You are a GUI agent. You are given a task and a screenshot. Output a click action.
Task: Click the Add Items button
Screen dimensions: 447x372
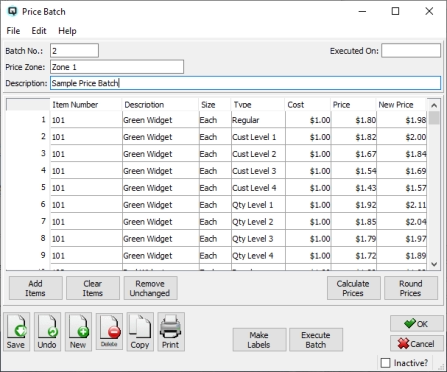point(35,288)
